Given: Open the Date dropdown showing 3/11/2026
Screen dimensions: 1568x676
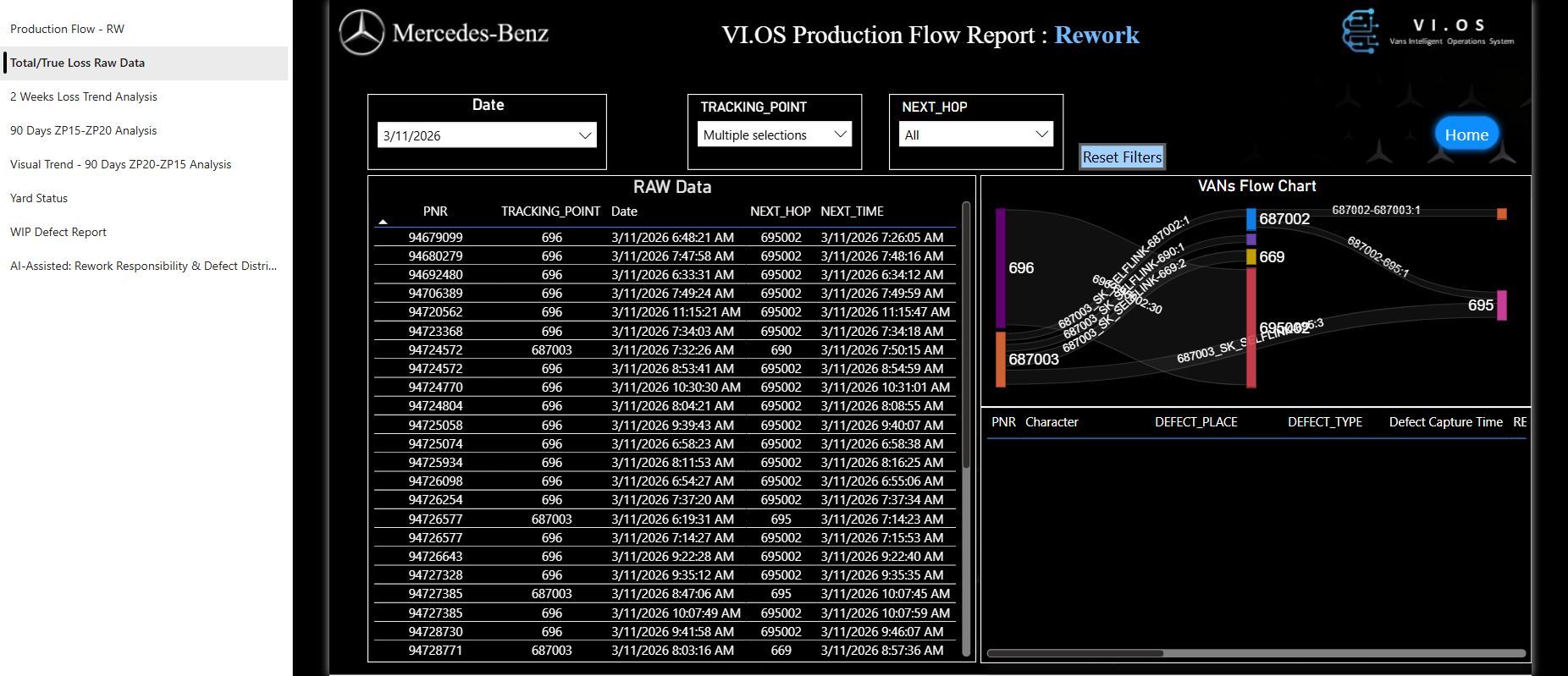Looking at the screenshot, I should point(487,135).
